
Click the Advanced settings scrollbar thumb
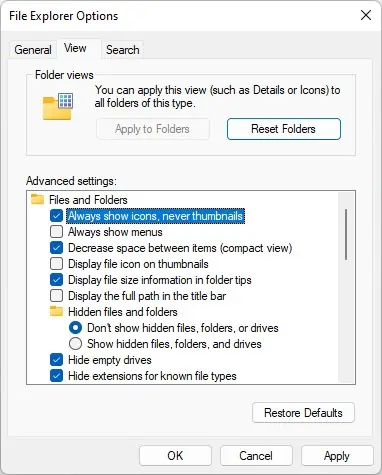point(346,234)
